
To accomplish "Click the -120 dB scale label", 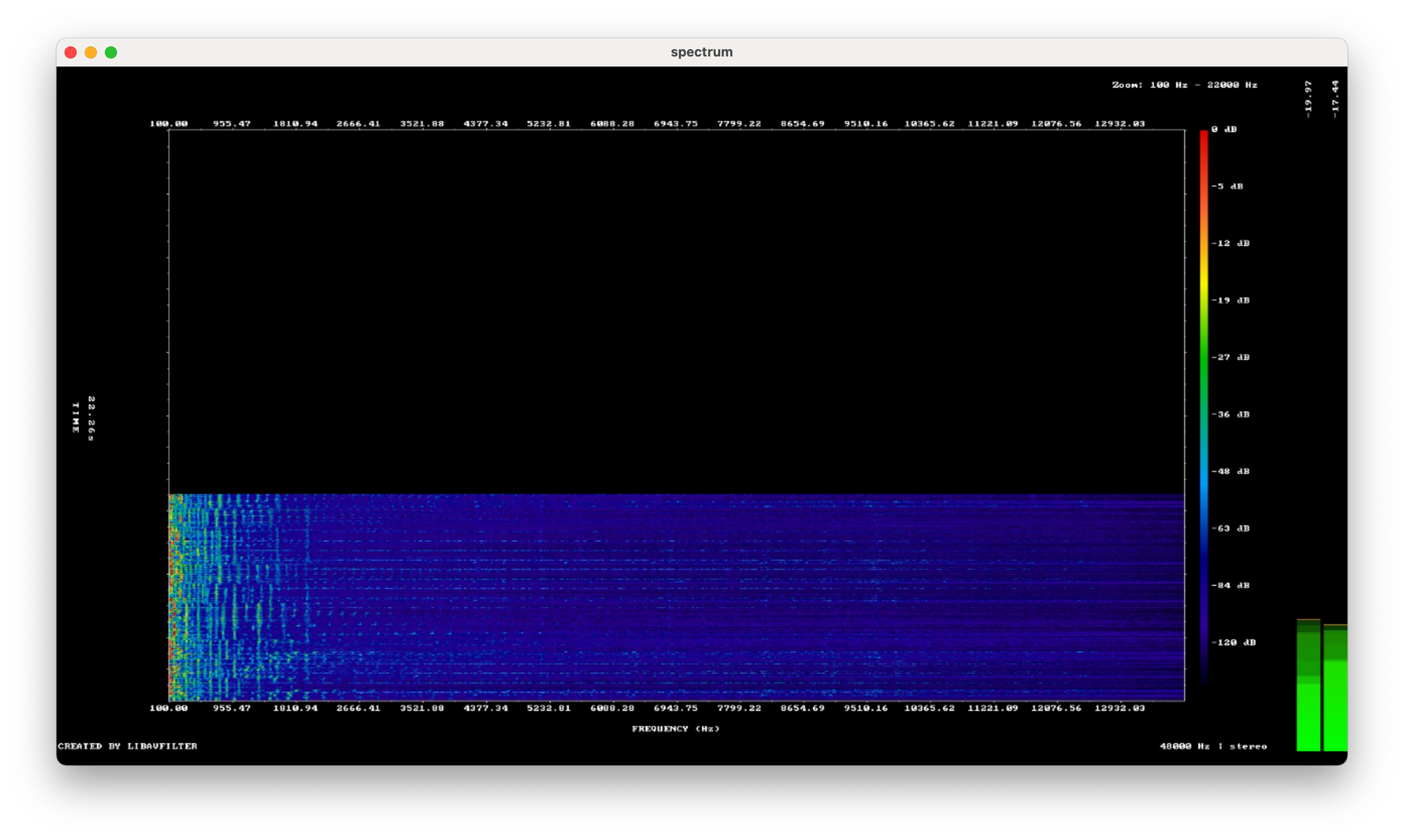I will (1233, 642).
